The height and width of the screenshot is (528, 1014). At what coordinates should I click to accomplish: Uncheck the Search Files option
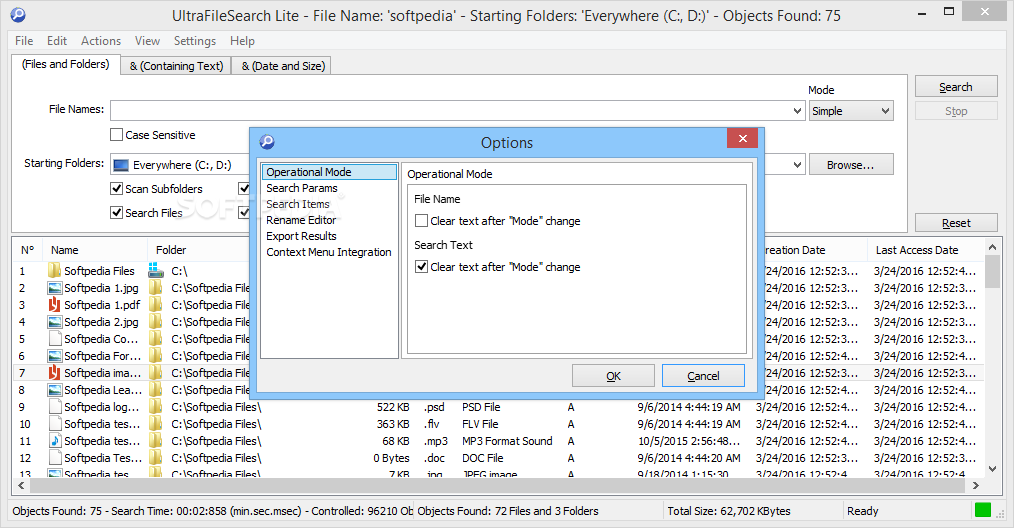[116, 212]
